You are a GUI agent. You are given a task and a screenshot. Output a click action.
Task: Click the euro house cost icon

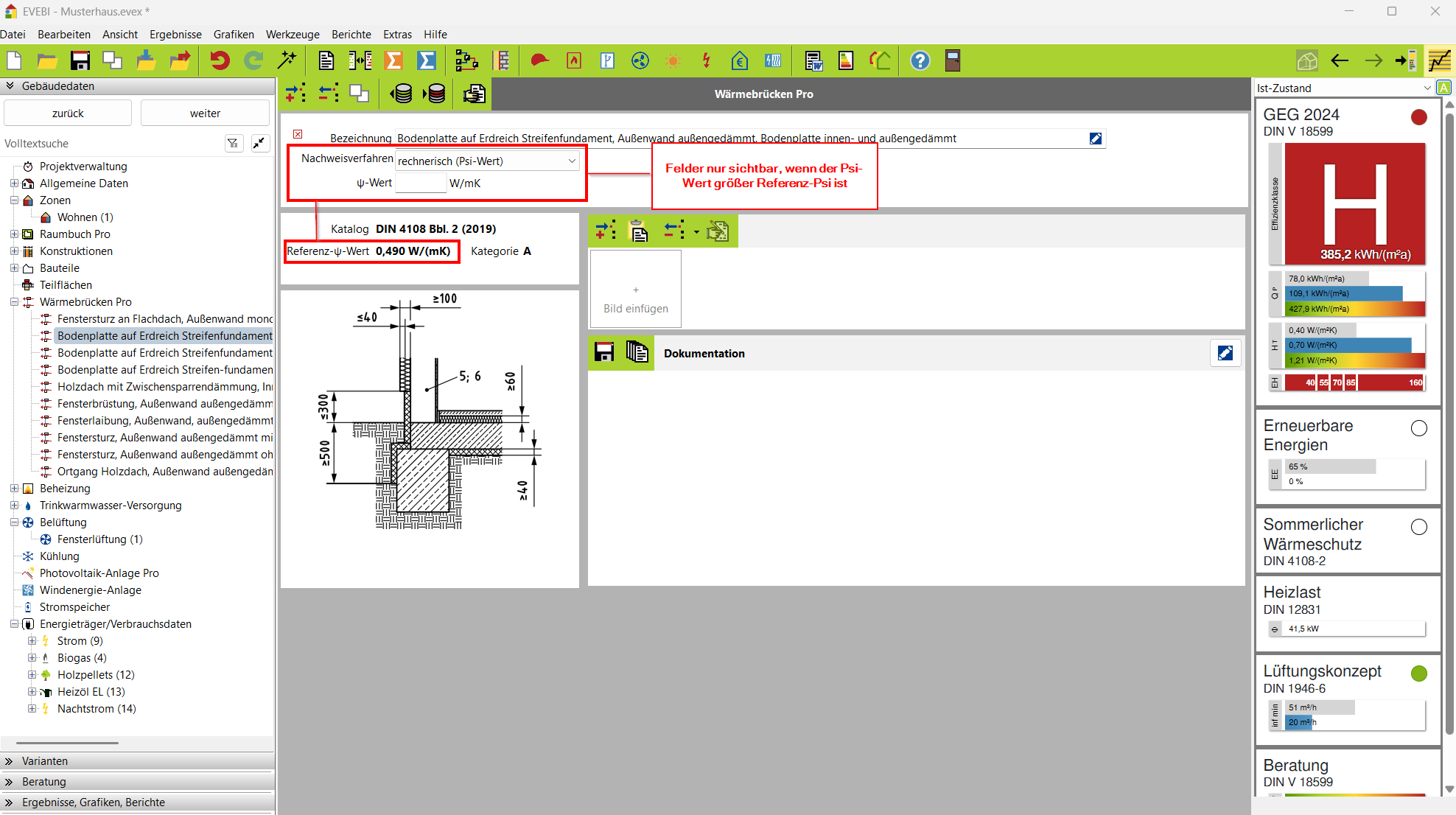click(x=739, y=60)
